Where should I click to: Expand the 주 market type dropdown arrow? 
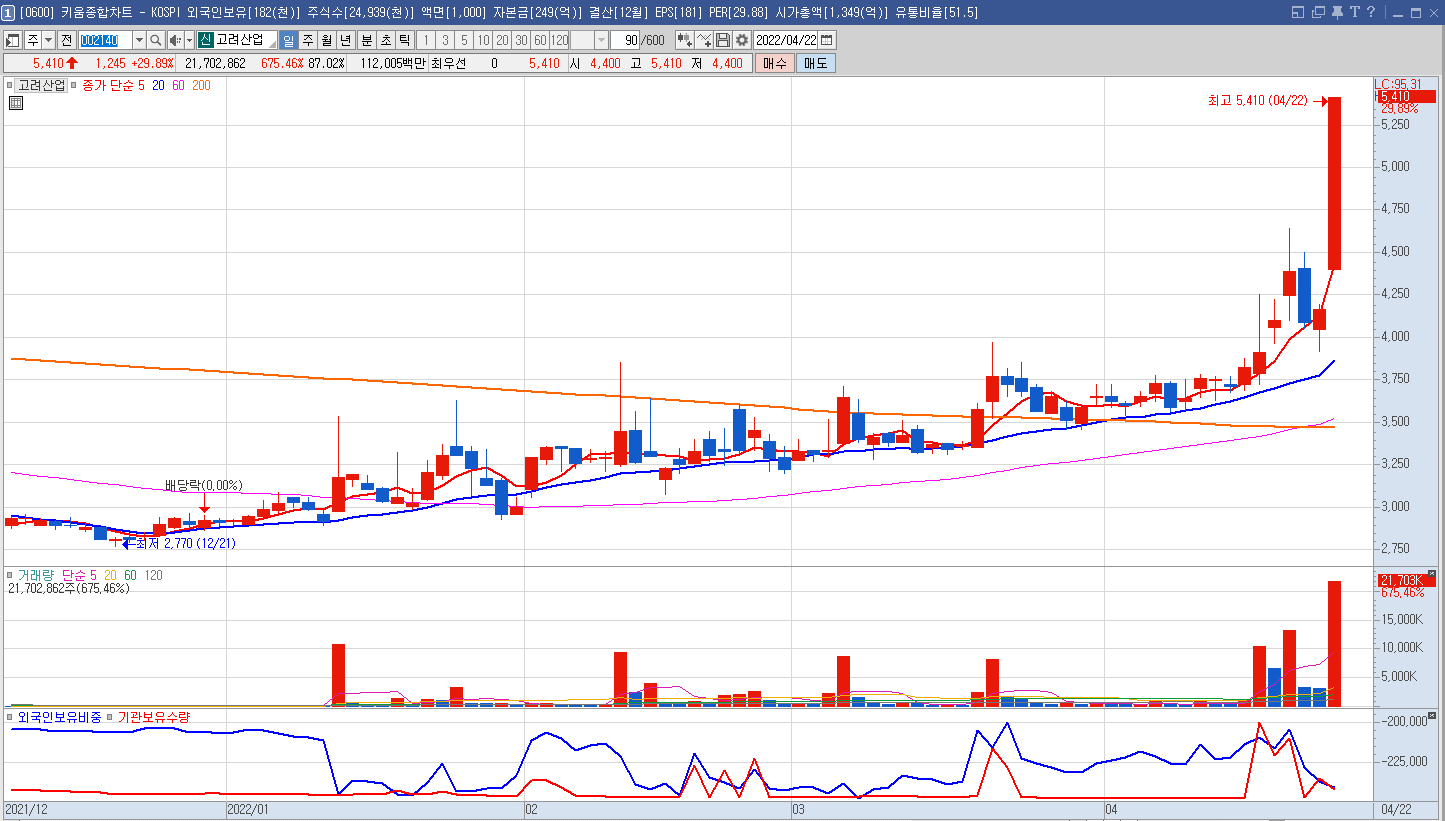point(48,40)
